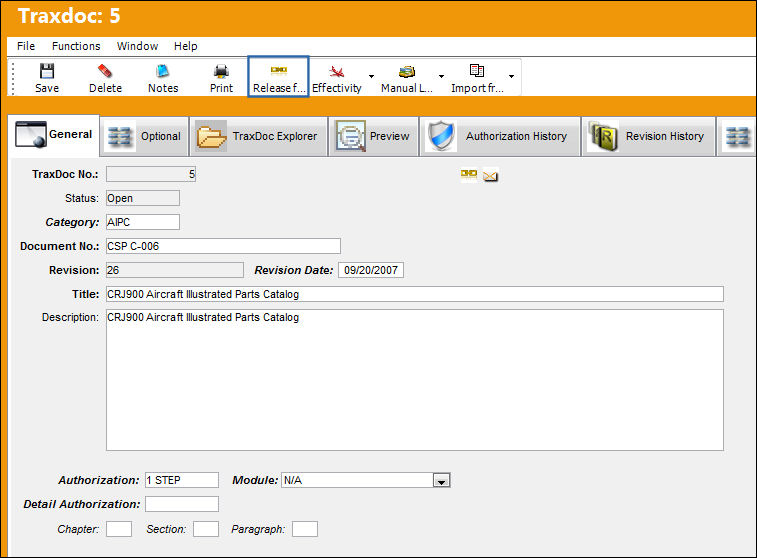
Task: Open the Help menu
Action: pos(186,46)
